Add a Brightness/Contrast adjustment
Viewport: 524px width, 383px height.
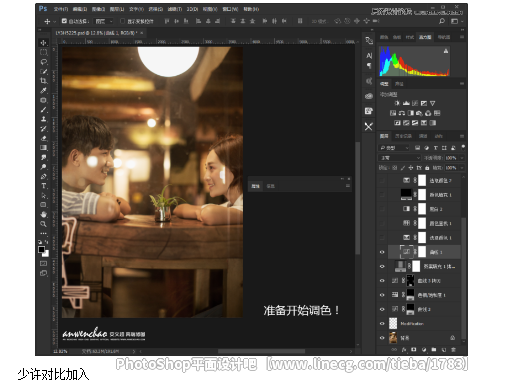(x=397, y=103)
